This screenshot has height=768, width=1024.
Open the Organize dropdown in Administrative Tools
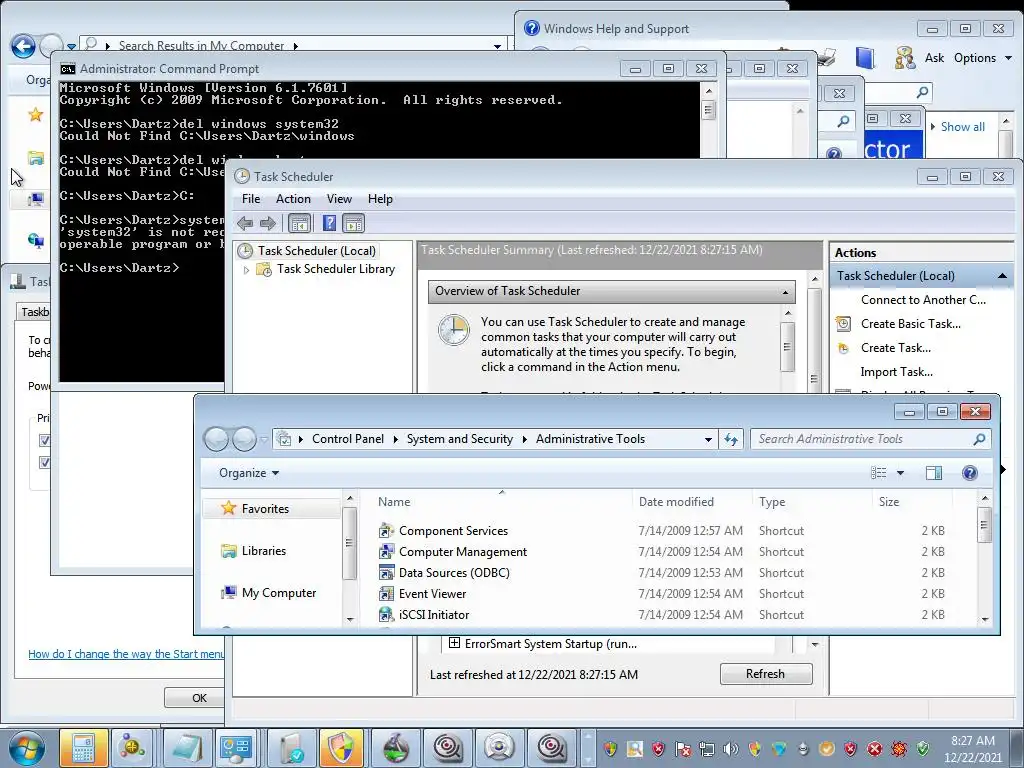coord(249,473)
